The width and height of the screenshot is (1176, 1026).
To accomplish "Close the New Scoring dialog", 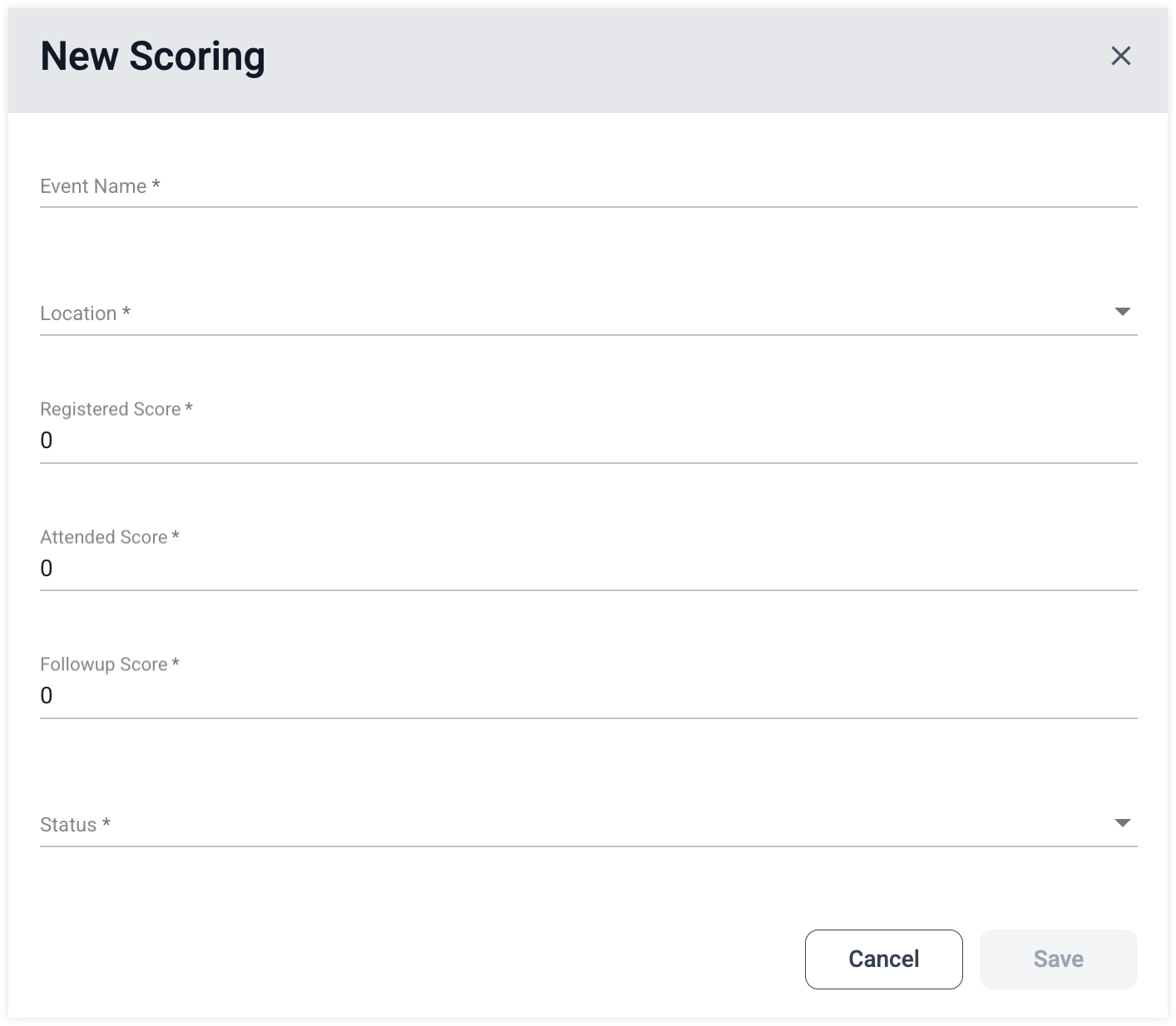I will point(1120,56).
